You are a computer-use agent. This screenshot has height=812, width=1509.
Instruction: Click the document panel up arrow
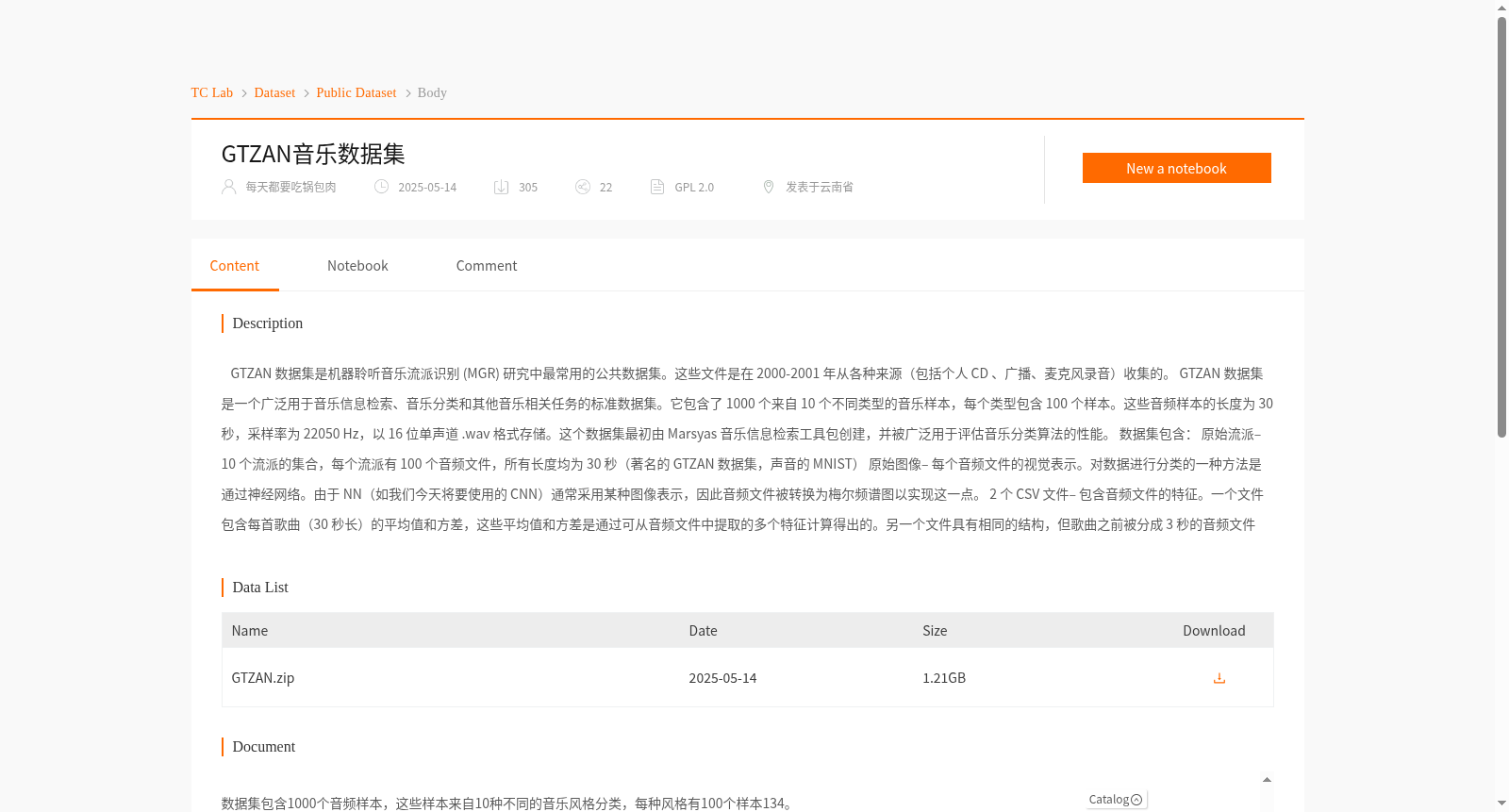pos(1267,780)
